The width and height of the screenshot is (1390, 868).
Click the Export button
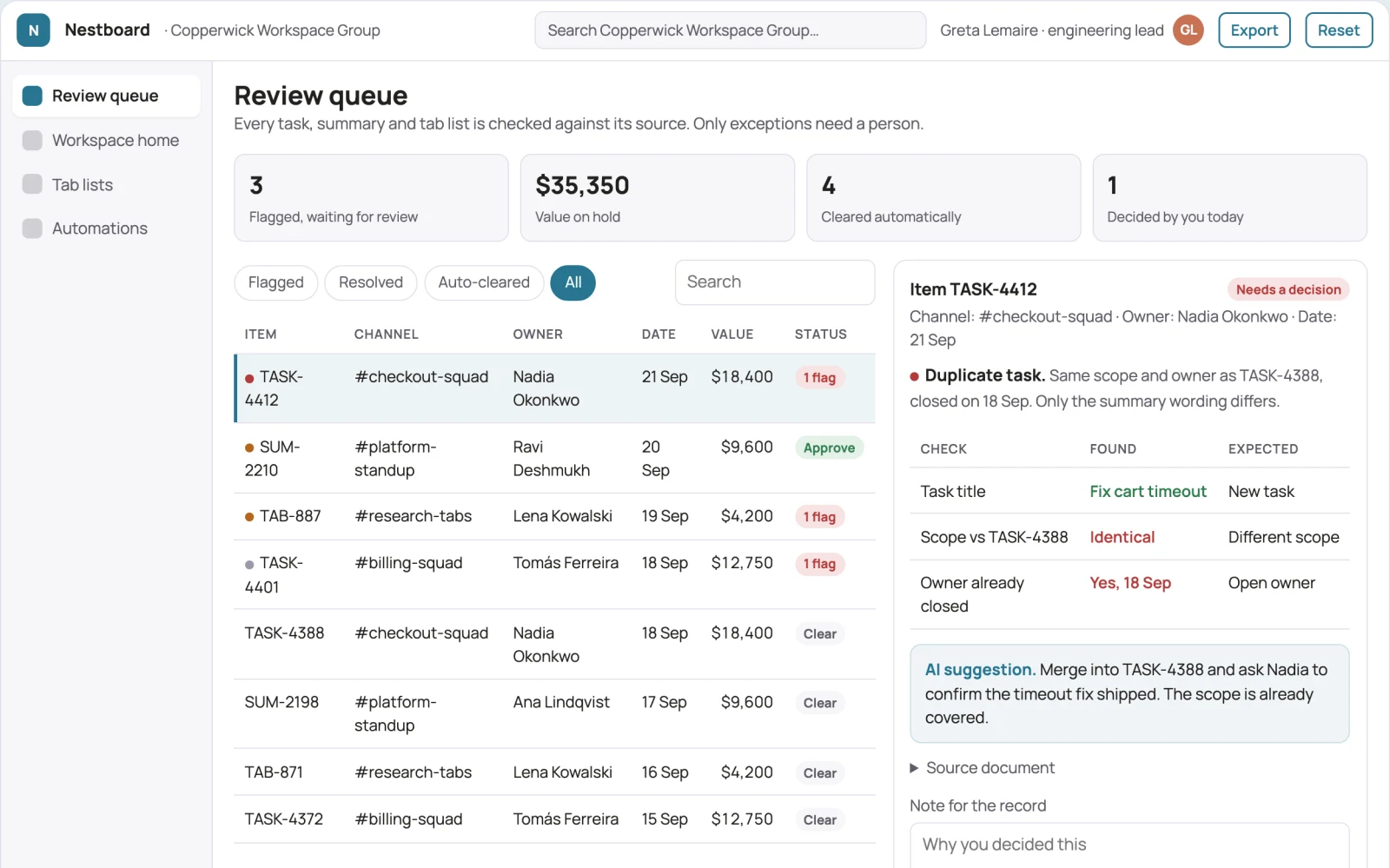[x=1254, y=30]
